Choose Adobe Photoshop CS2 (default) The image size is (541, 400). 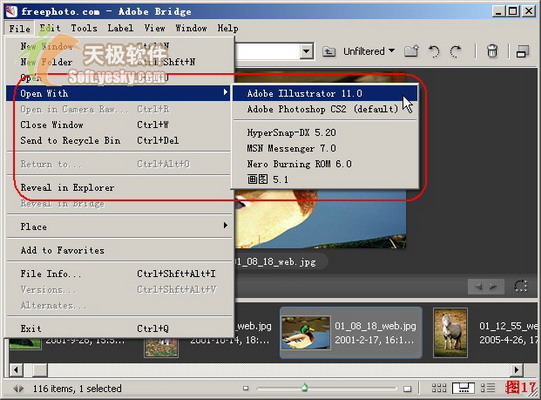[325, 109]
